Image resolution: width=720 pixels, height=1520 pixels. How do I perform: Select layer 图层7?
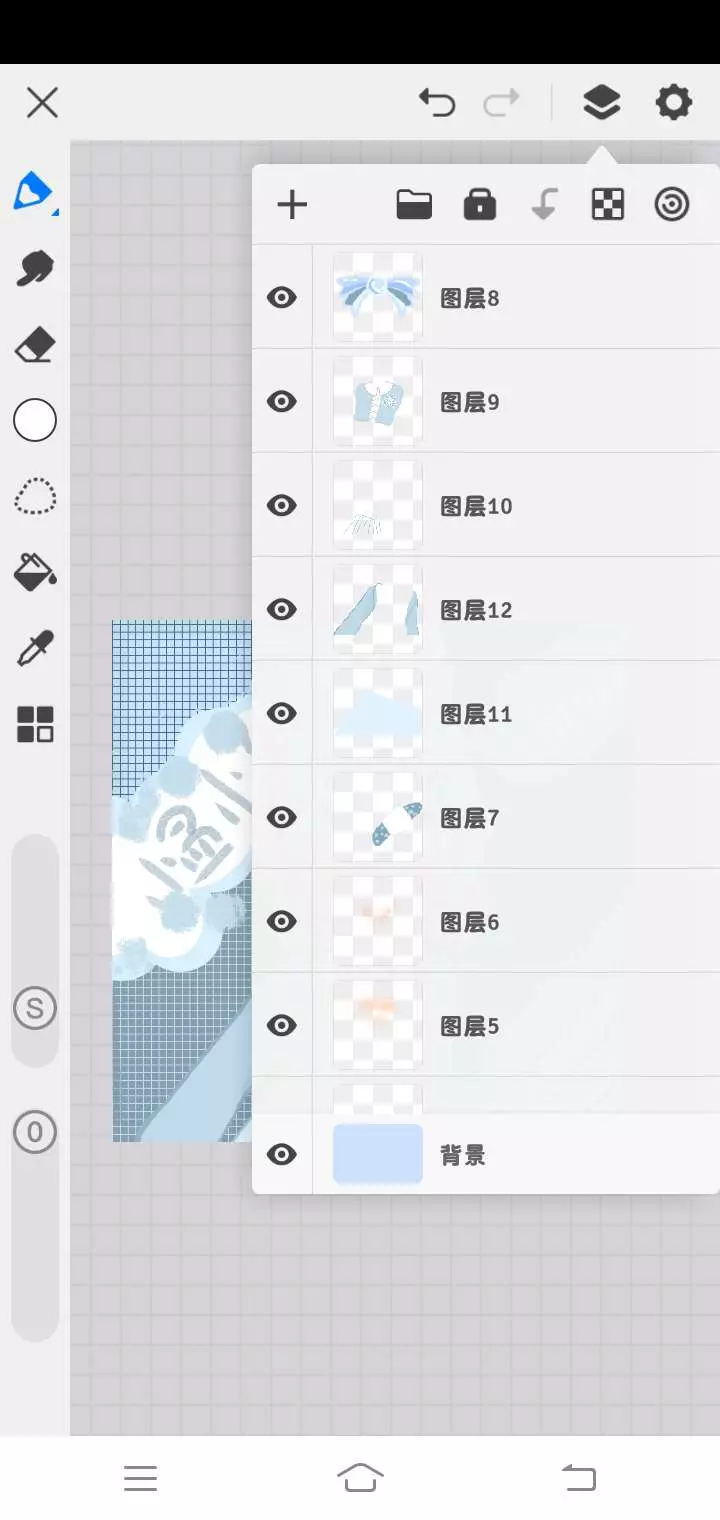[x=516, y=817]
